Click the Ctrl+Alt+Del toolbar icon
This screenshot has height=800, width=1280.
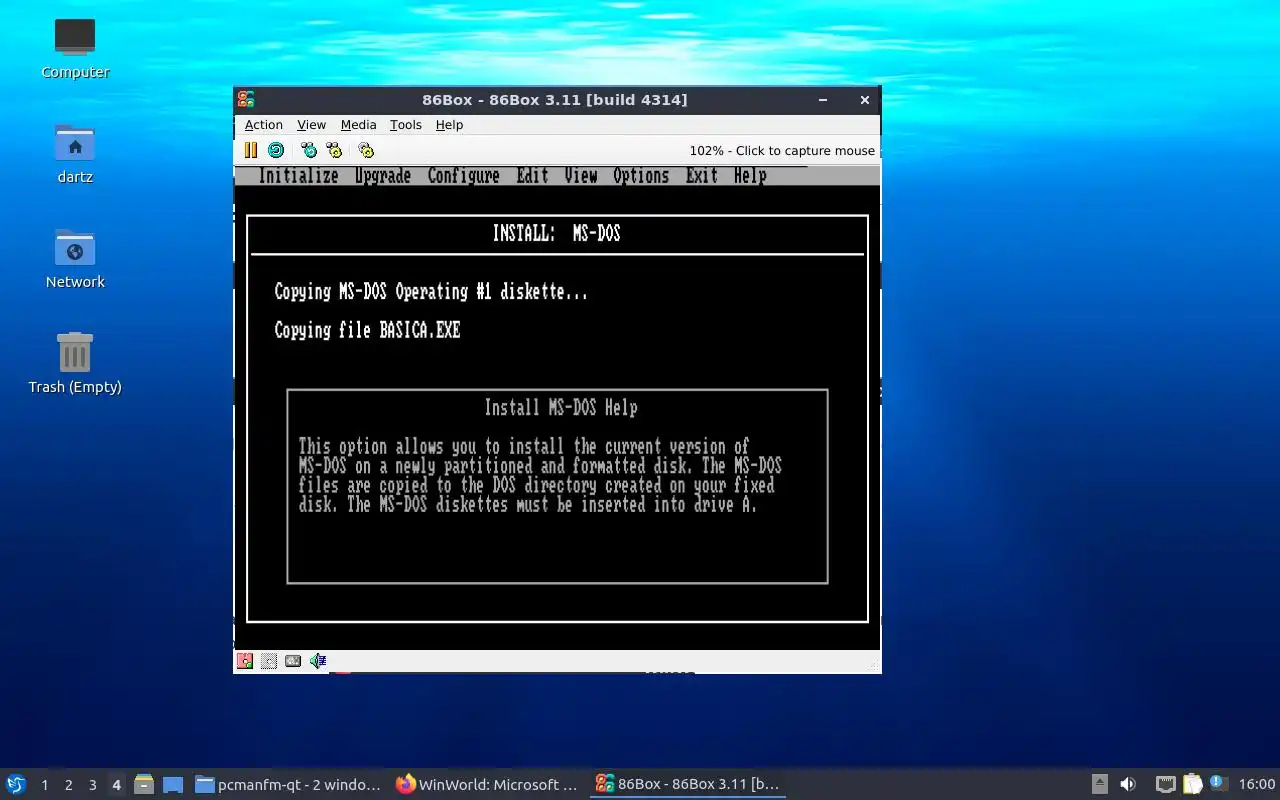pyautogui.click(x=309, y=150)
